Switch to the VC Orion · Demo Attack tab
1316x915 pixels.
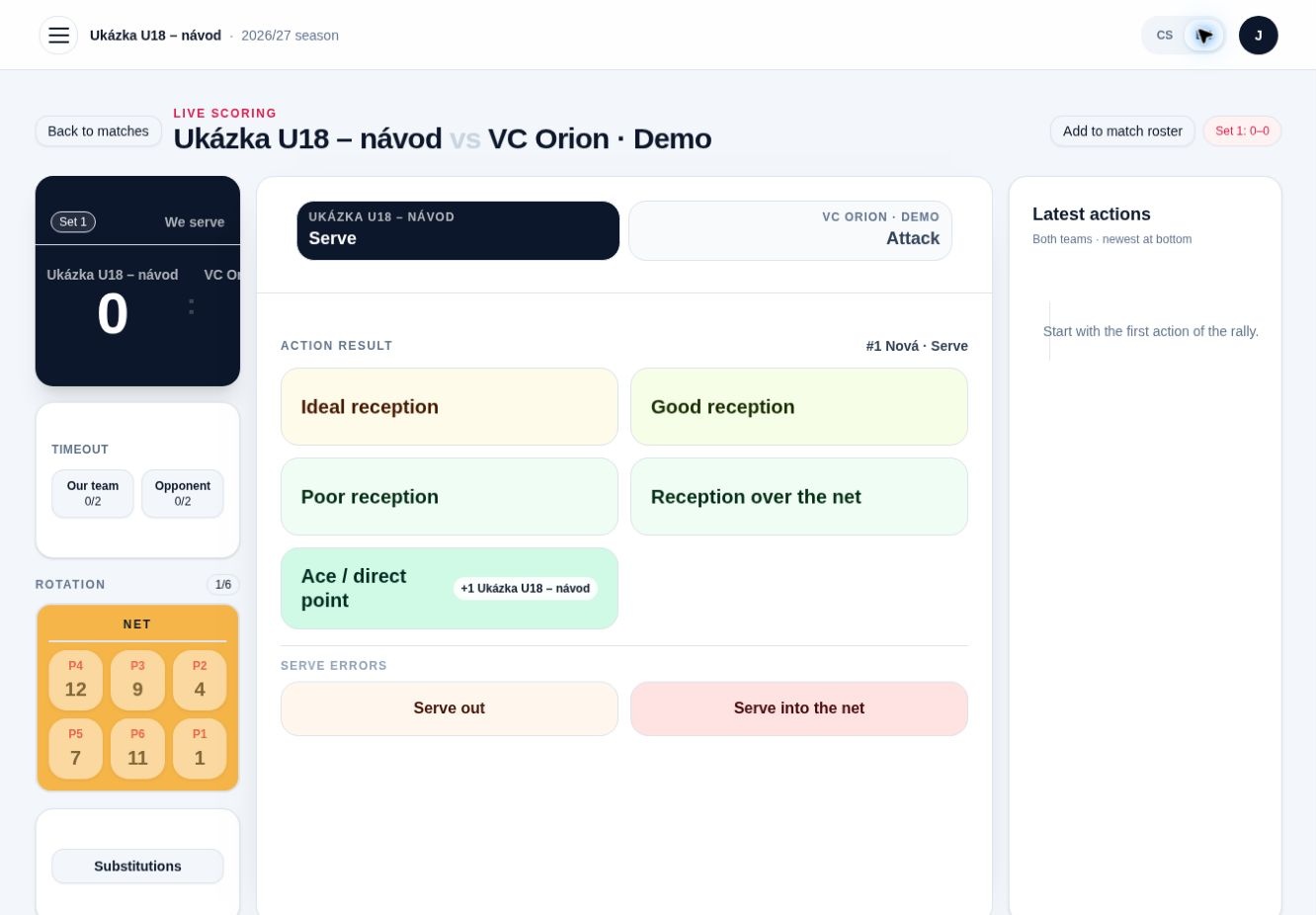pos(790,231)
